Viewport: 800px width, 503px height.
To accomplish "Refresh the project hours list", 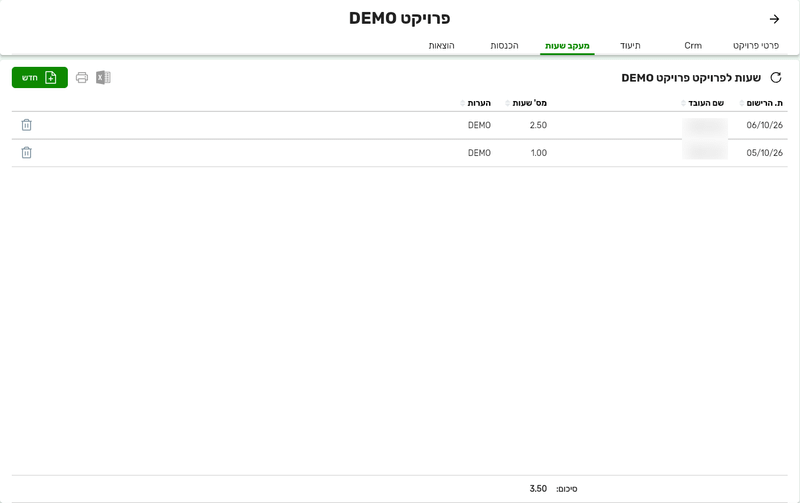I will [776, 78].
